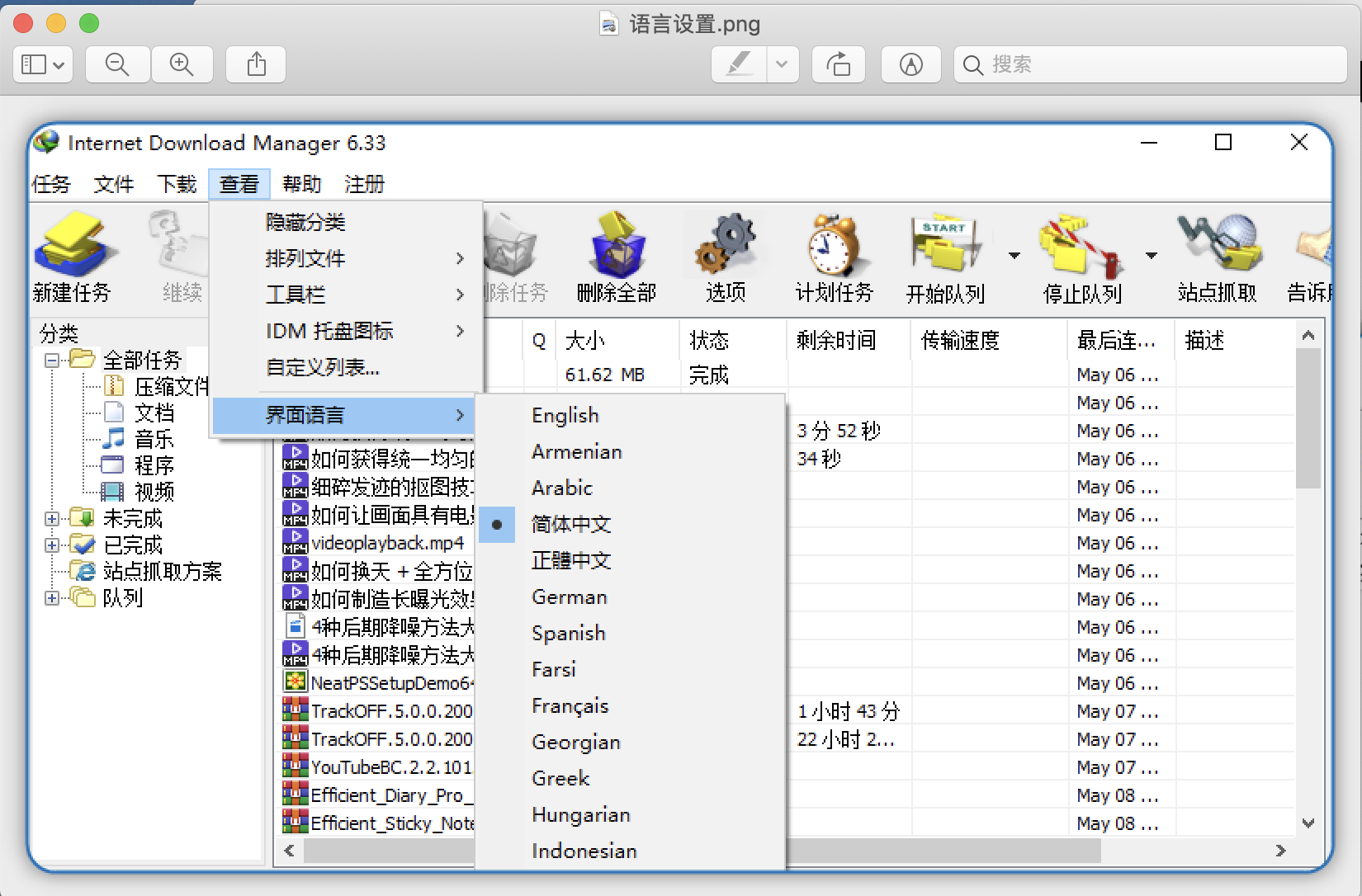
Task: Click the Preview zoom in button
Action: tap(182, 64)
